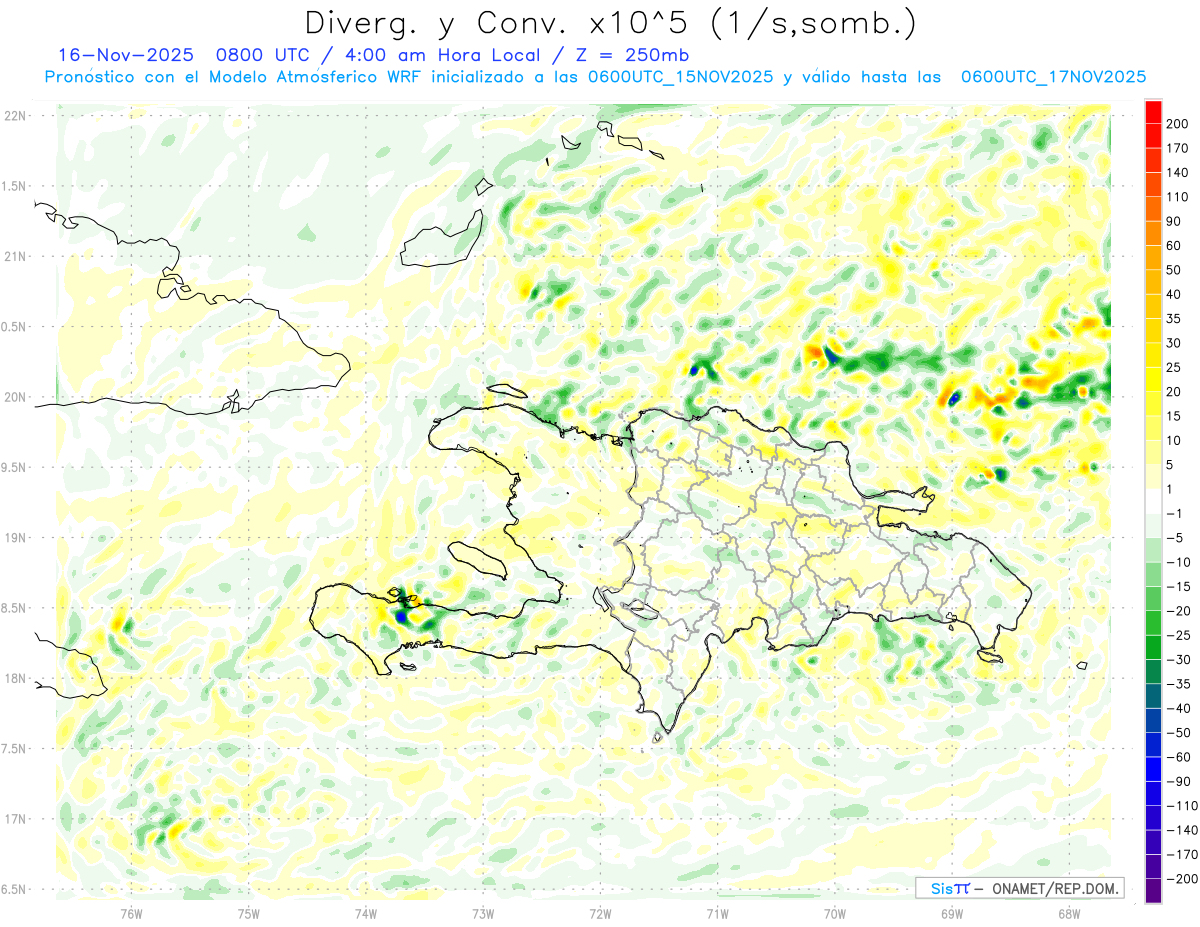Click the valid-until time '0600UTC_17NOV2025'
Image resolution: width=1200 pixels, height=927 pixels.
pyautogui.click(x=1053, y=77)
